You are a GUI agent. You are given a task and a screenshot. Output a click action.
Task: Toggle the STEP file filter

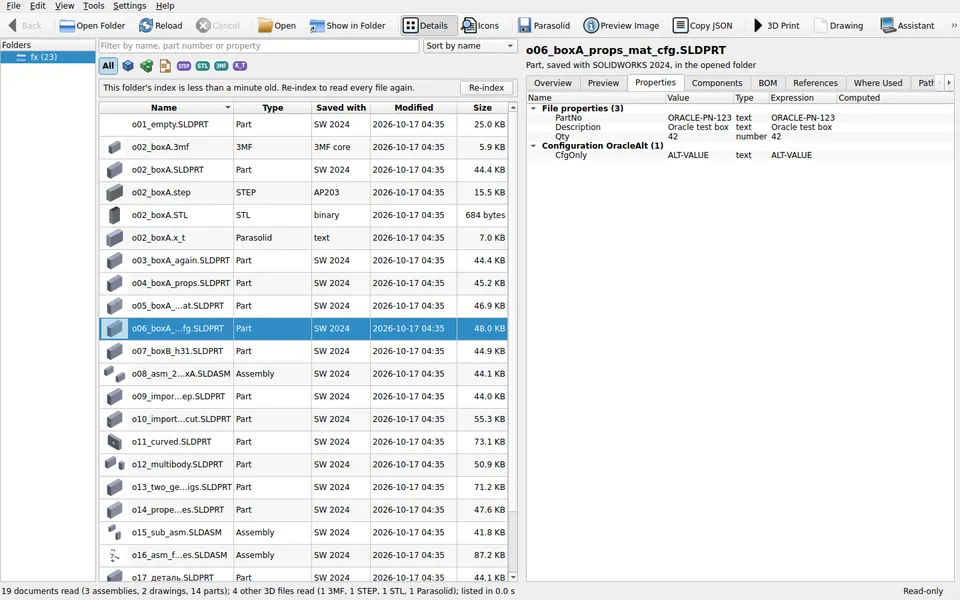tap(184, 66)
